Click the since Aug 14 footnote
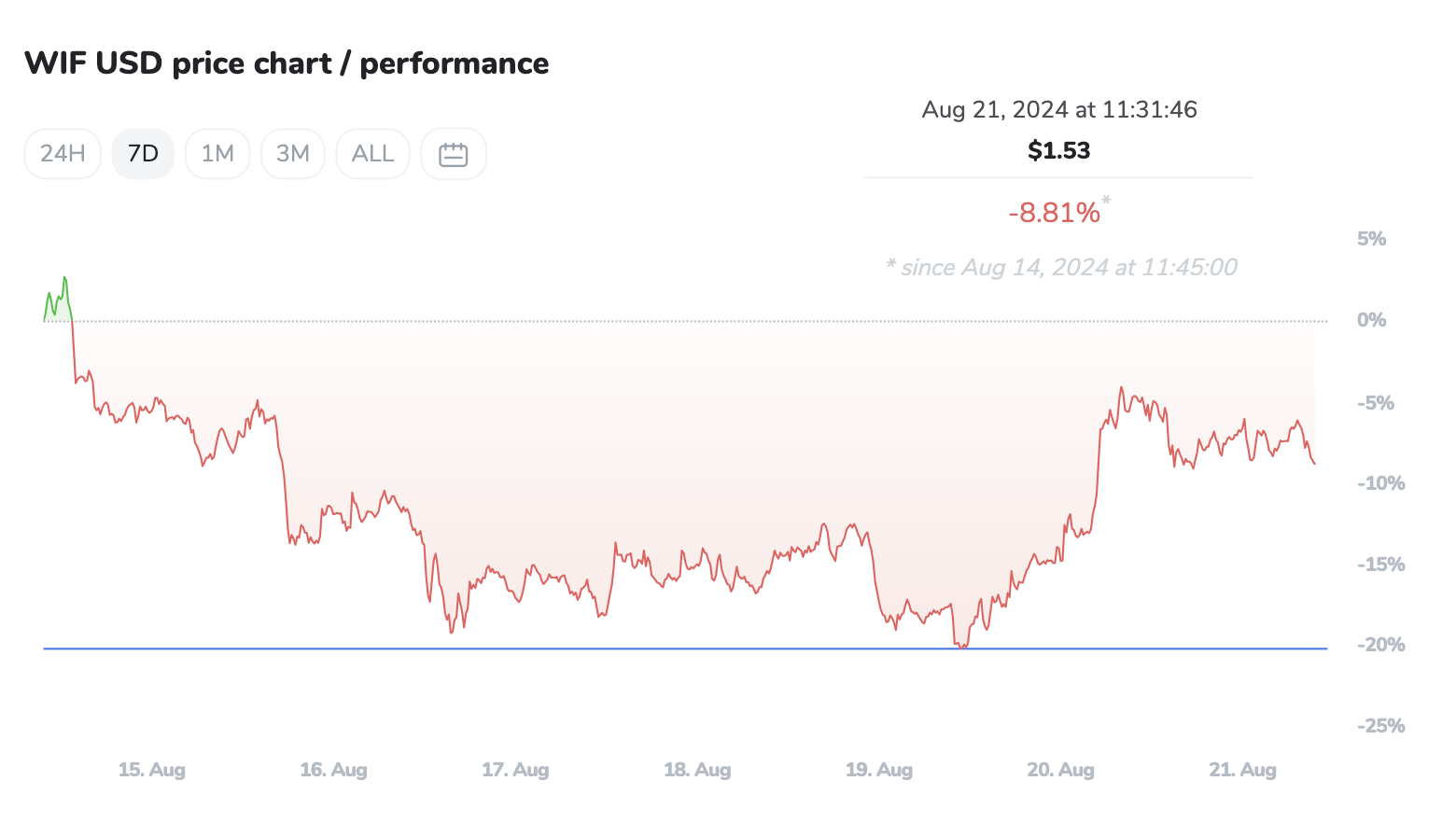1456x823 pixels. (1061, 268)
